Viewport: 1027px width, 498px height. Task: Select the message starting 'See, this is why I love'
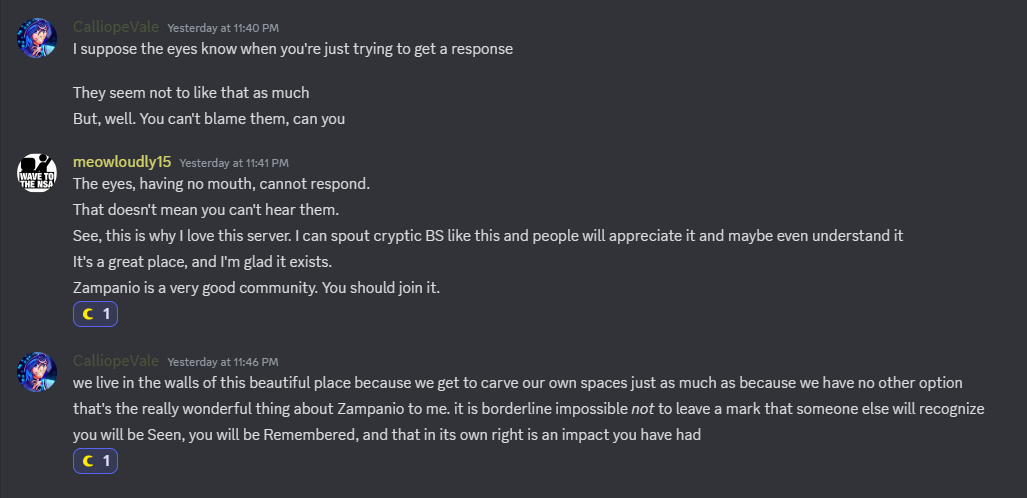(488, 236)
